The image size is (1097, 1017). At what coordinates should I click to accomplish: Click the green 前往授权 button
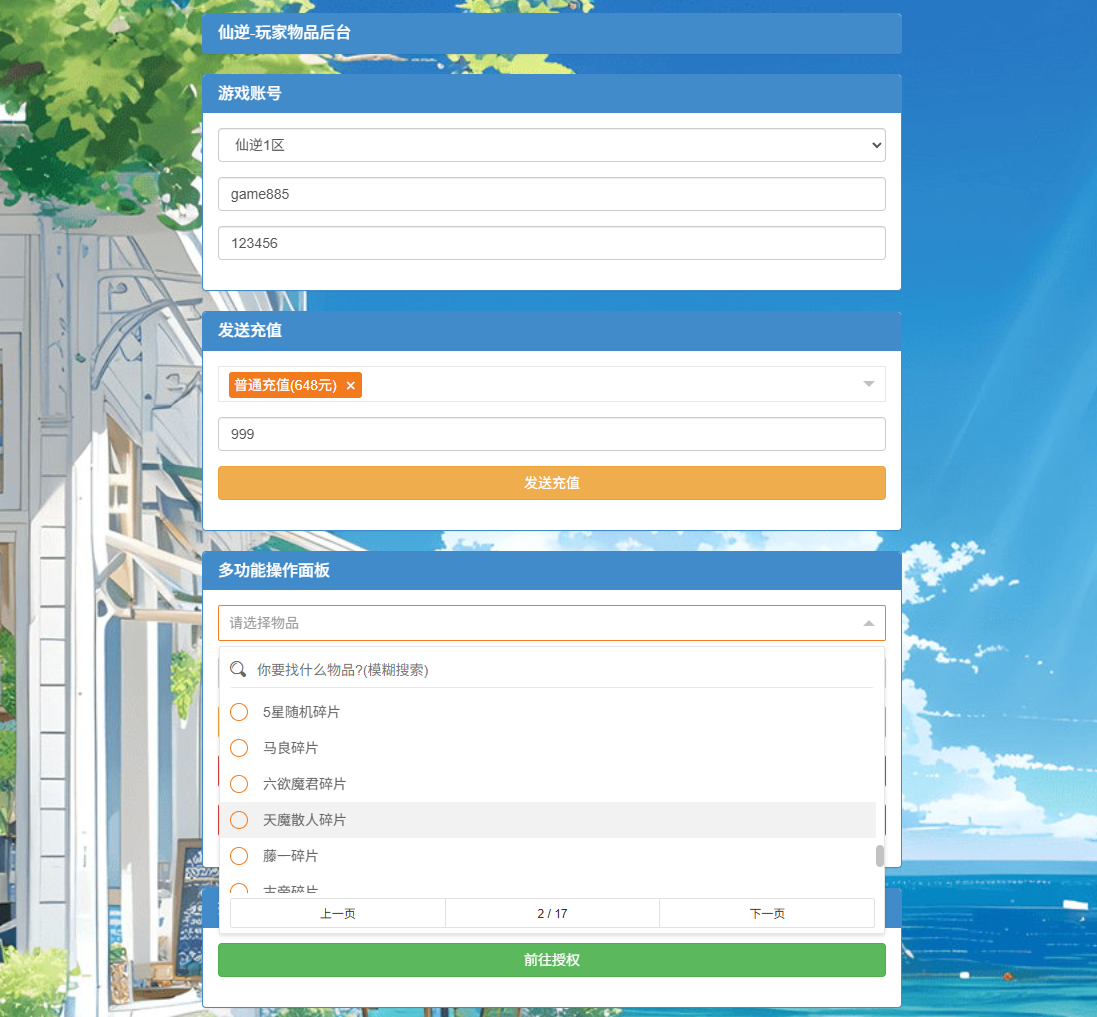click(552, 960)
